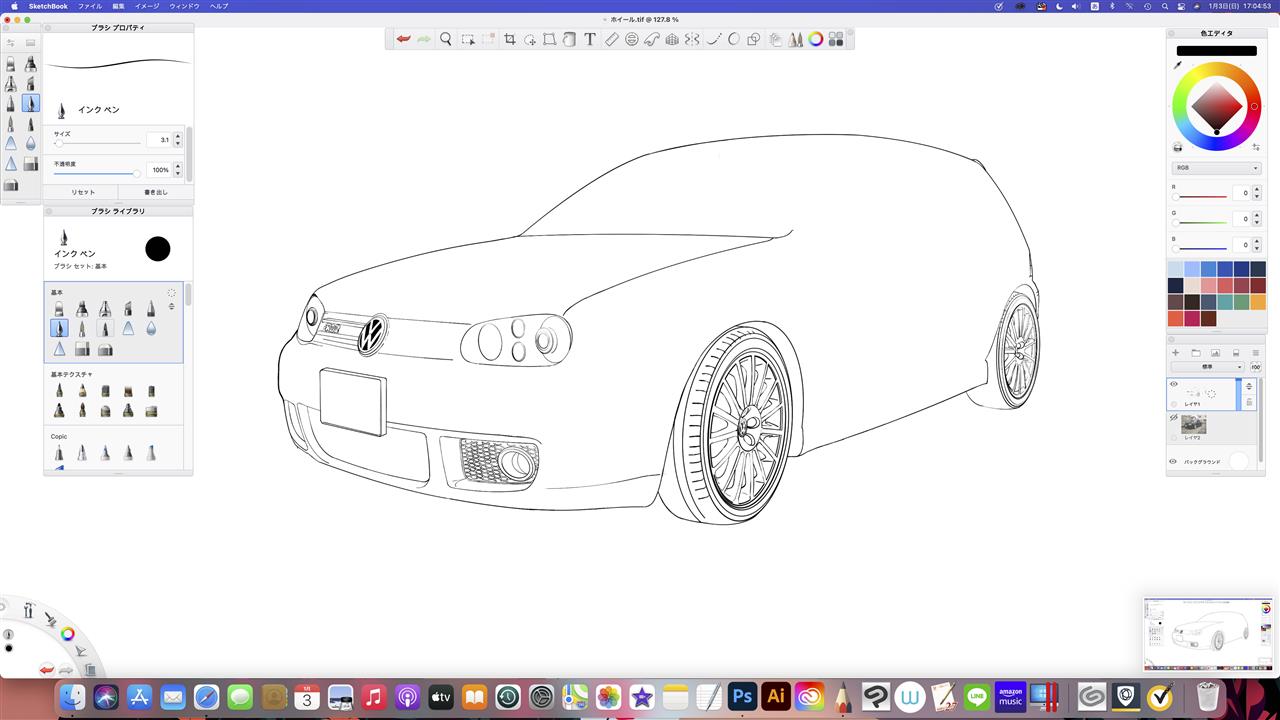
Task: Click the リセット button in Brush Properties
Action: pyautogui.click(x=82, y=192)
